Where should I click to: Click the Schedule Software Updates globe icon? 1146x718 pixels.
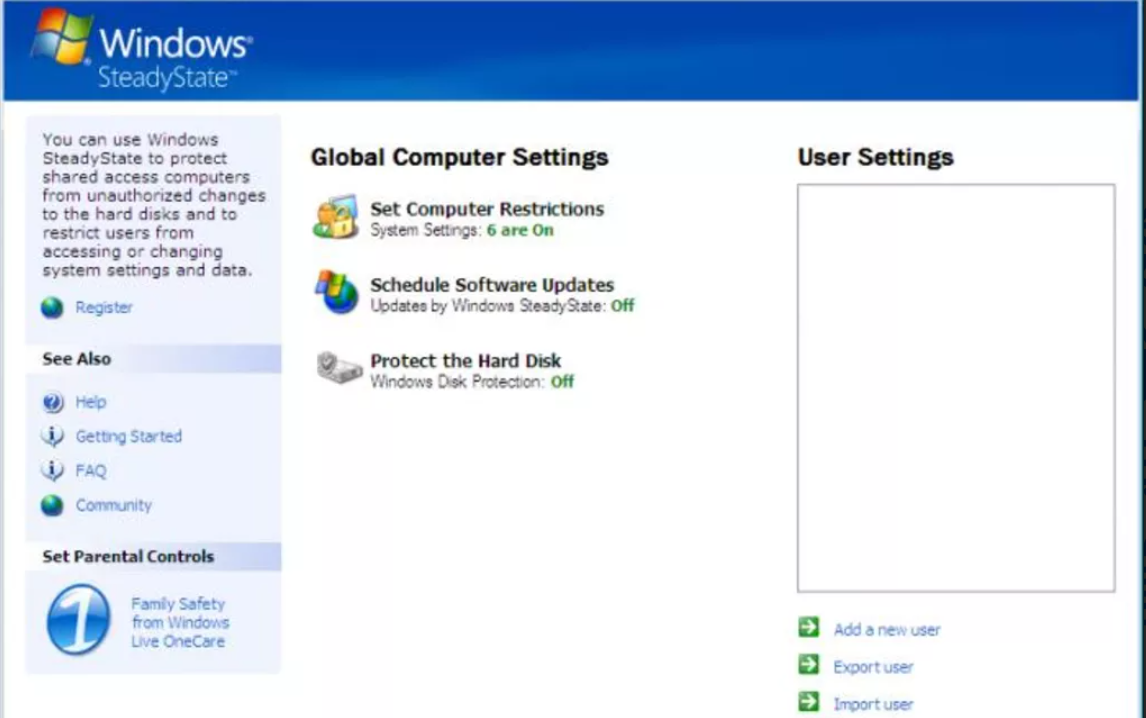(x=336, y=293)
